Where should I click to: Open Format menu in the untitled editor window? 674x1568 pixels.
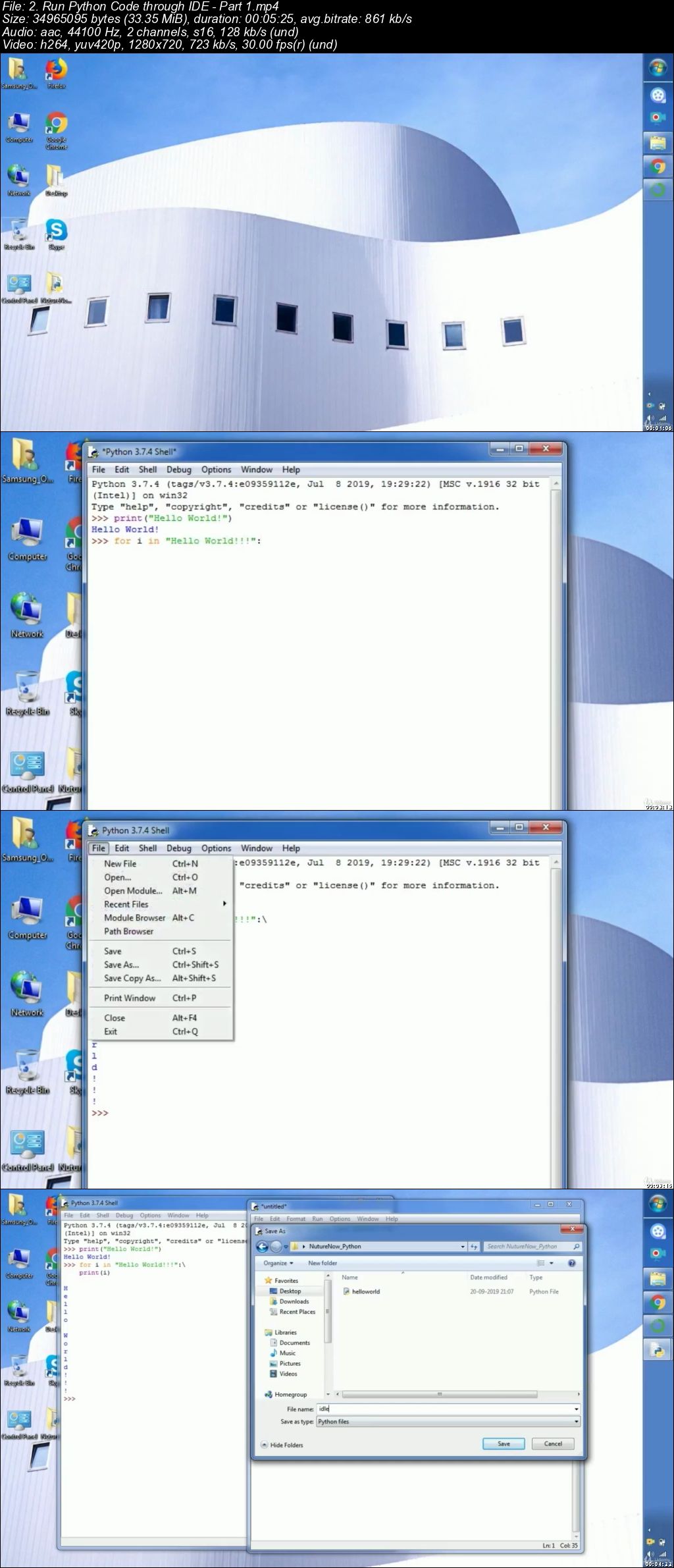click(x=296, y=1219)
